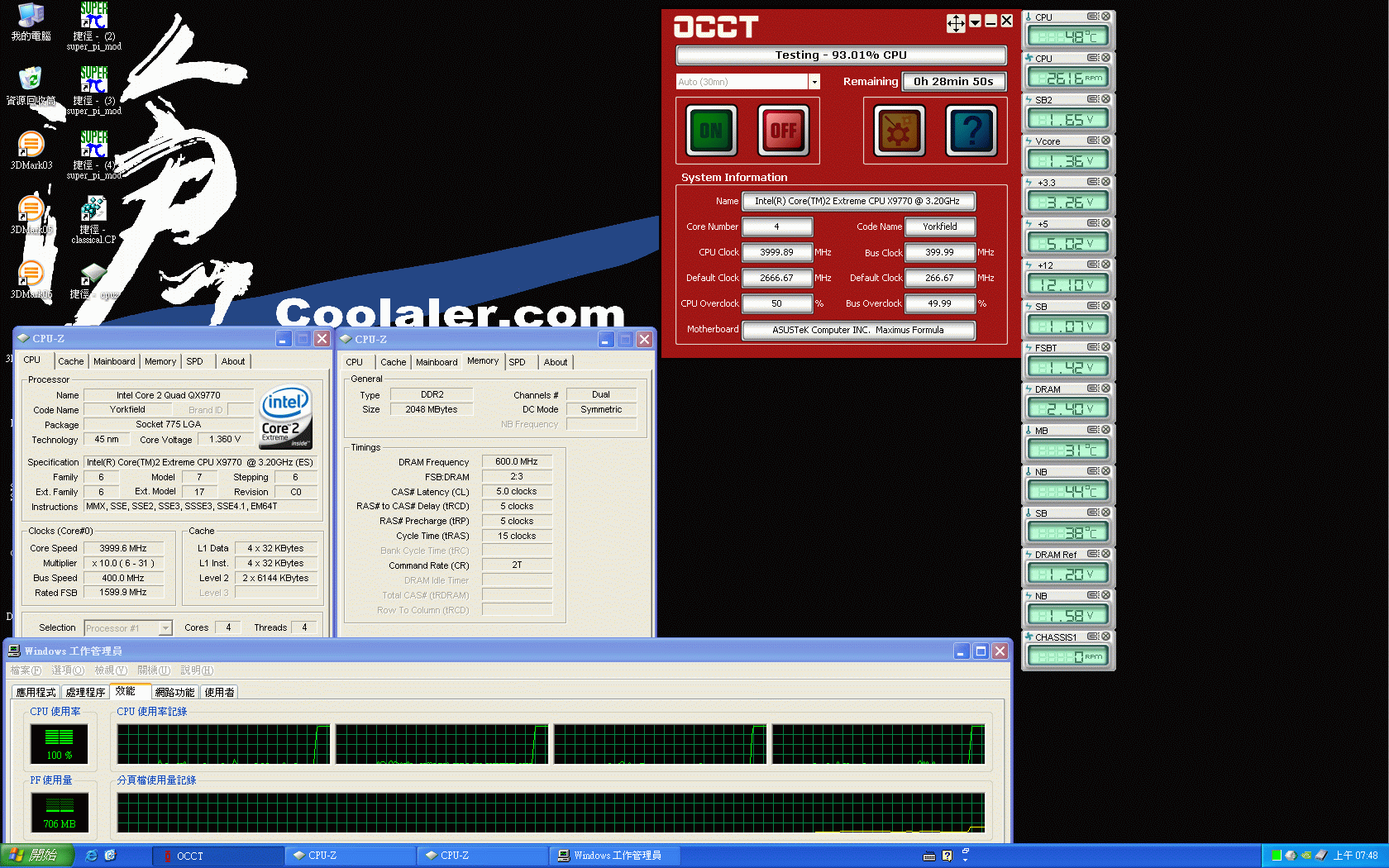Click DRAM Frequency value 600.0 MHz
Image resolution: width=1389 pixels, height=868 pixels.
click(x=517, y=462)
